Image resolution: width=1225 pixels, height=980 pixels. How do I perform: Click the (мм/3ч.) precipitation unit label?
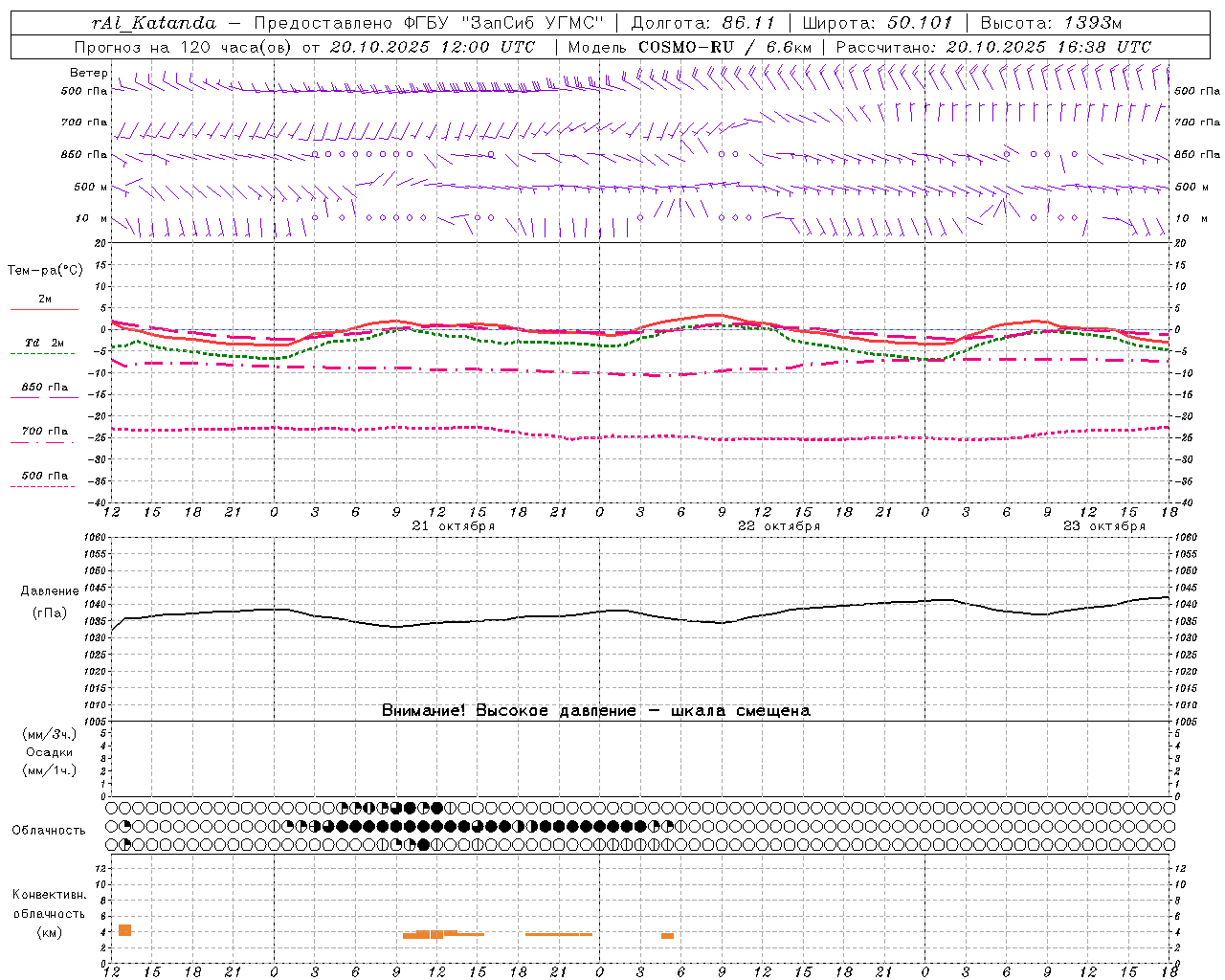pos(50,735)
